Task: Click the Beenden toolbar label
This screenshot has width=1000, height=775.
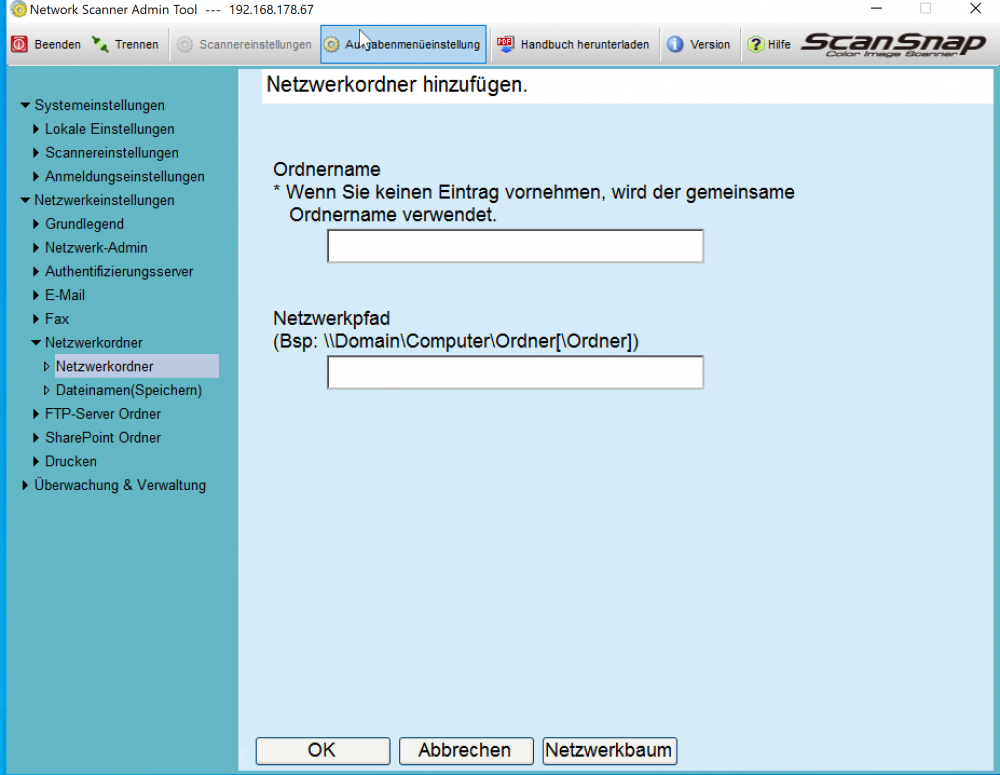Action: coord(57,45)
